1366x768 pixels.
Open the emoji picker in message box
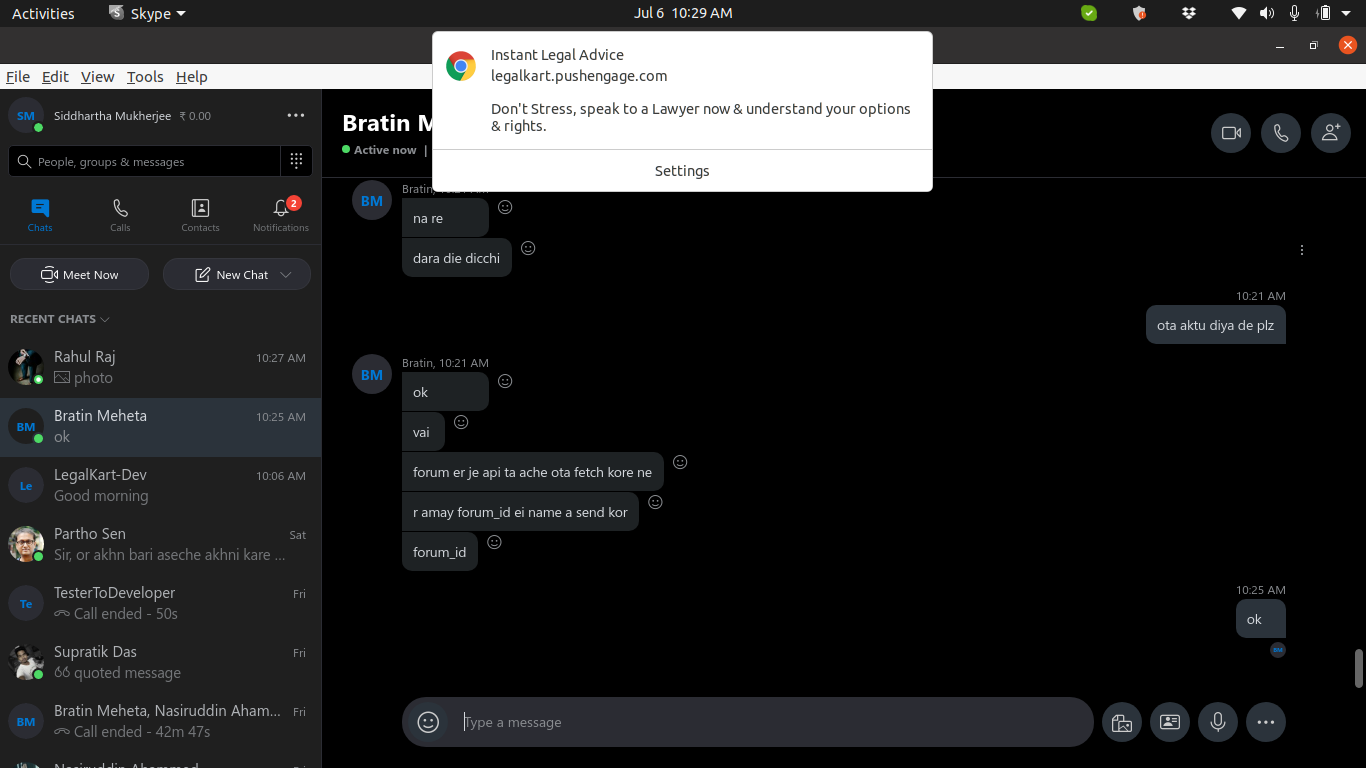[428, 722]
